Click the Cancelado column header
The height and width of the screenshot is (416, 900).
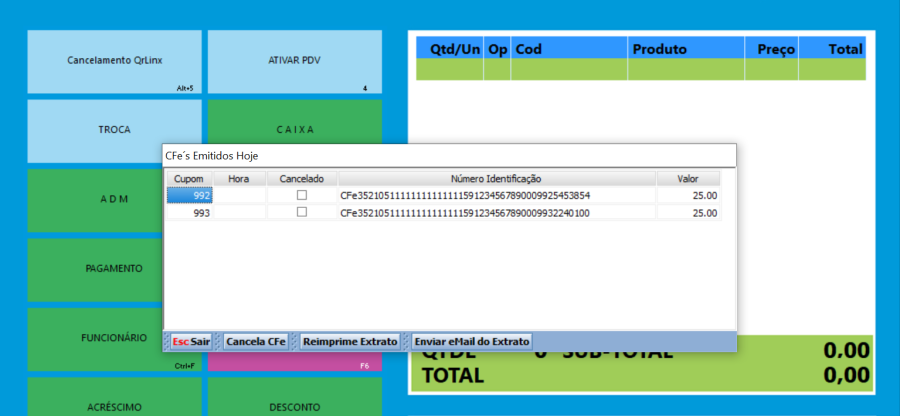(302, 178)
